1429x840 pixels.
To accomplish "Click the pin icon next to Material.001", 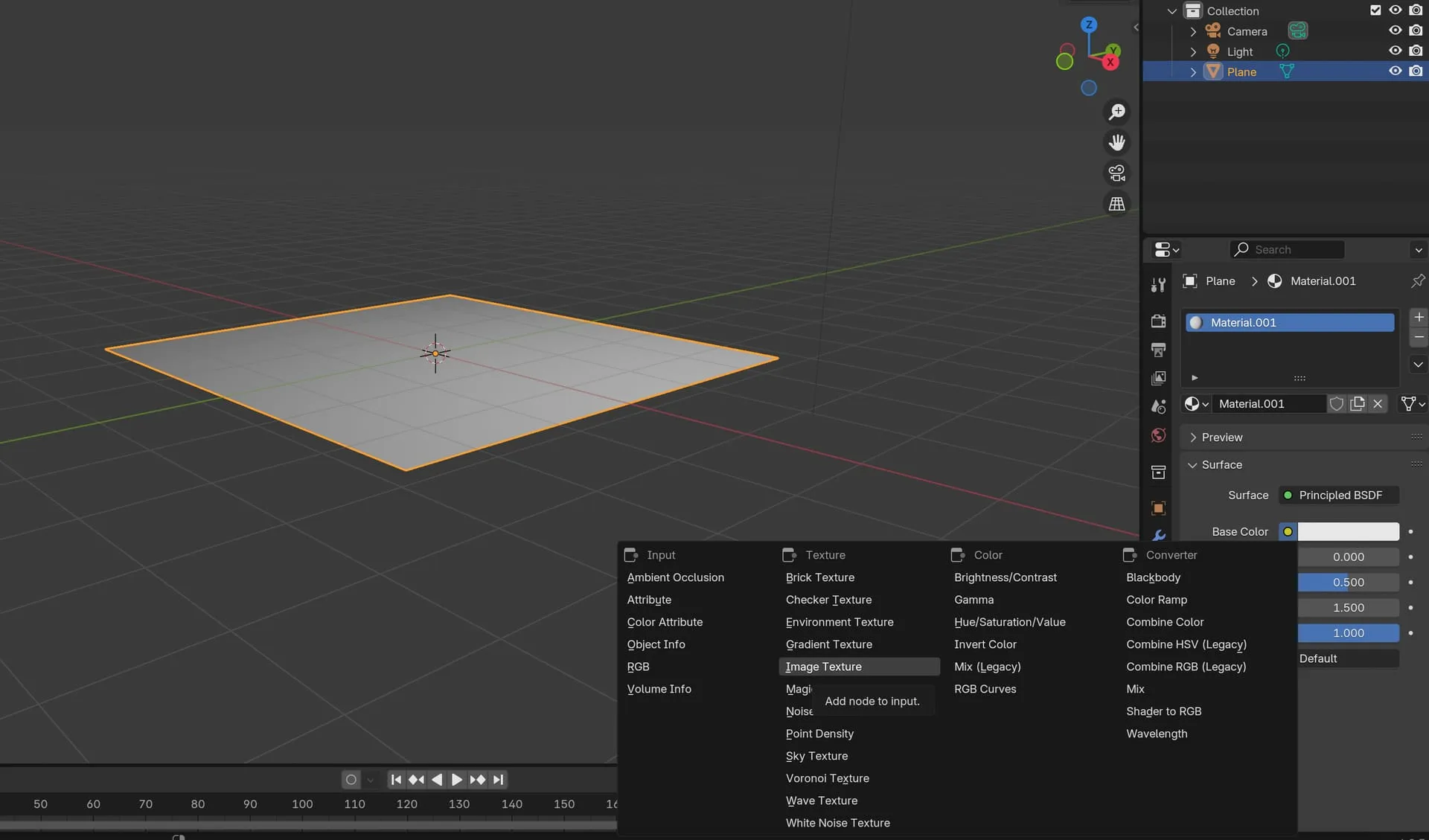I will (x=1417, y=281).
